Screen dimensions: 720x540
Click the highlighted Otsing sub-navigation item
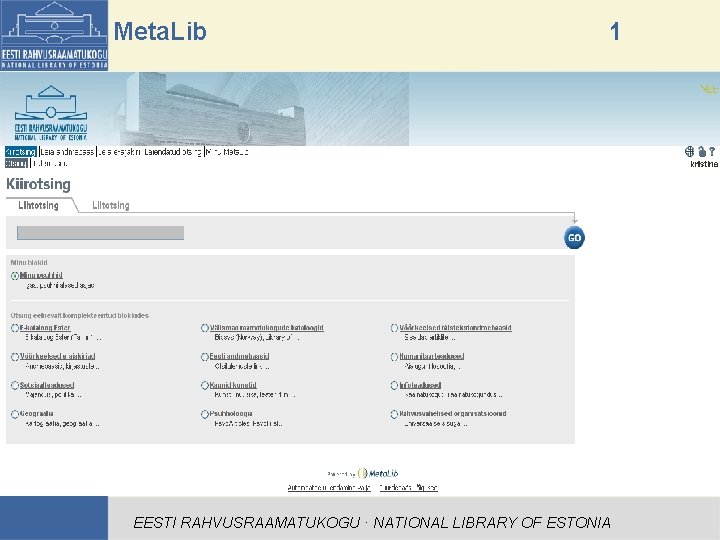16,163
